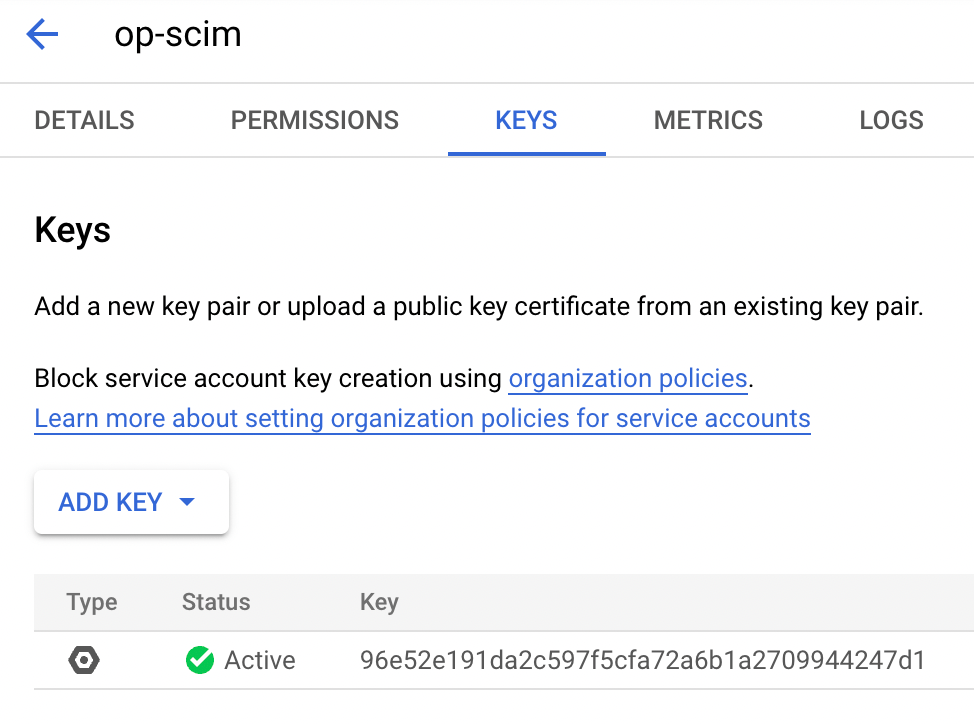This screenshot has height=724, width=974.
Task: Click the Key column header
Action: click(x=379, y=602)
